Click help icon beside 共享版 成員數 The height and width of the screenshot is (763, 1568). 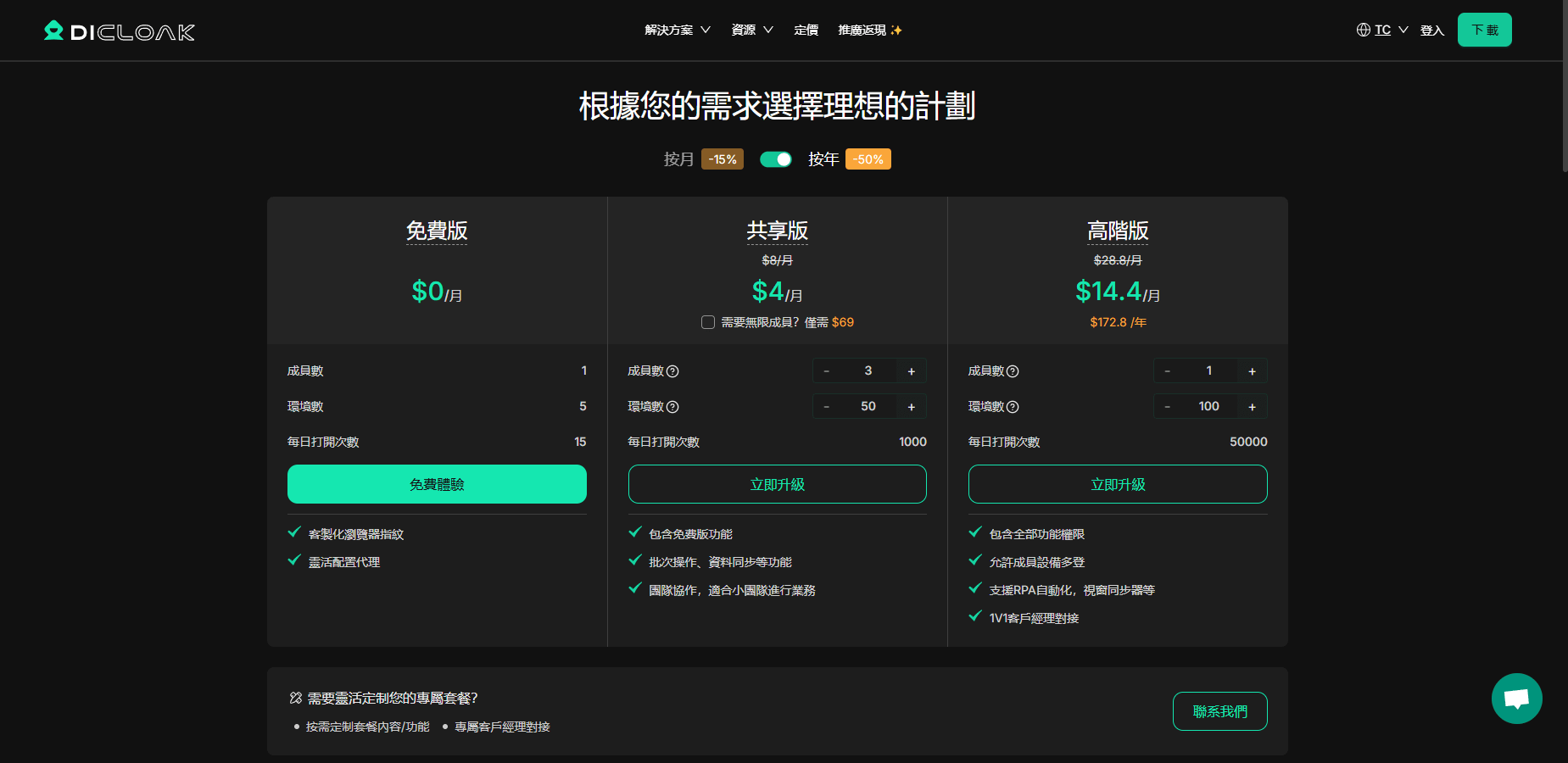pyautogui.click(x=672, y=371)
